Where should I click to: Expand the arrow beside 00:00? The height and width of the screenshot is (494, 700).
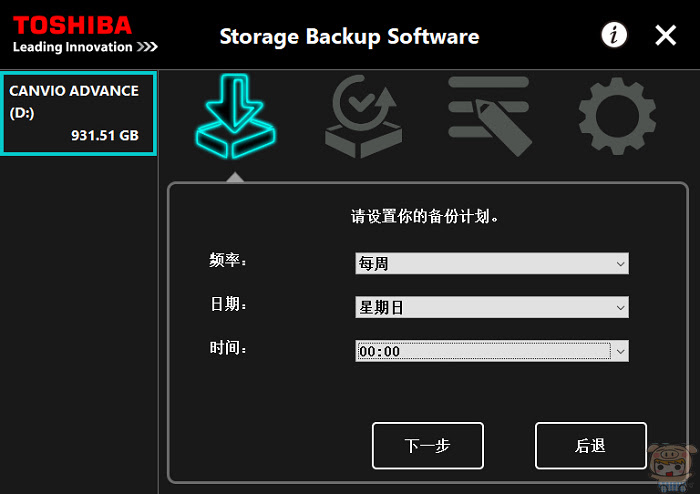pyautogui.click(x=621, y=351)
